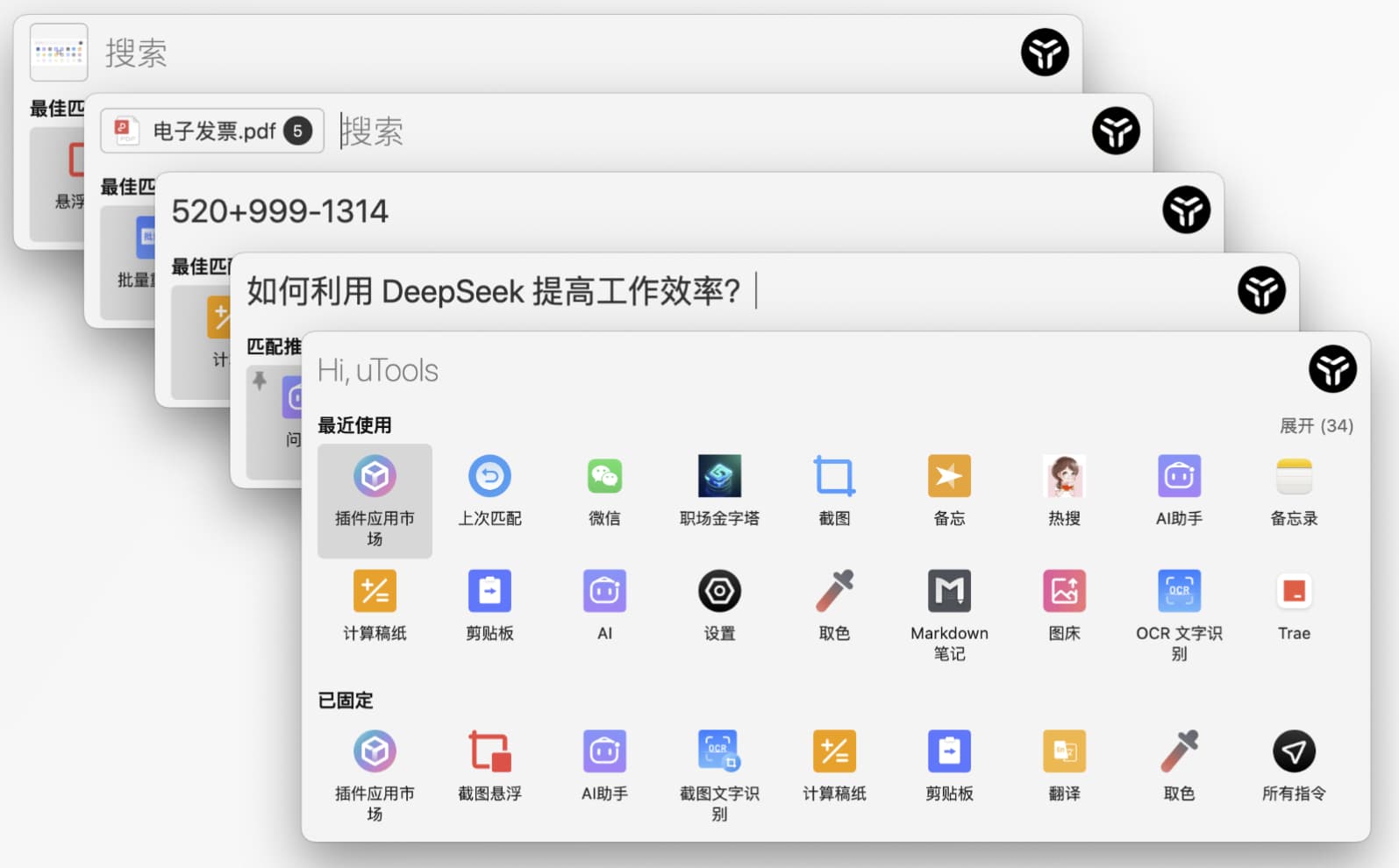
Task: Click uTools logo in 电子发票.pdf window
Action: [1116, 131]
